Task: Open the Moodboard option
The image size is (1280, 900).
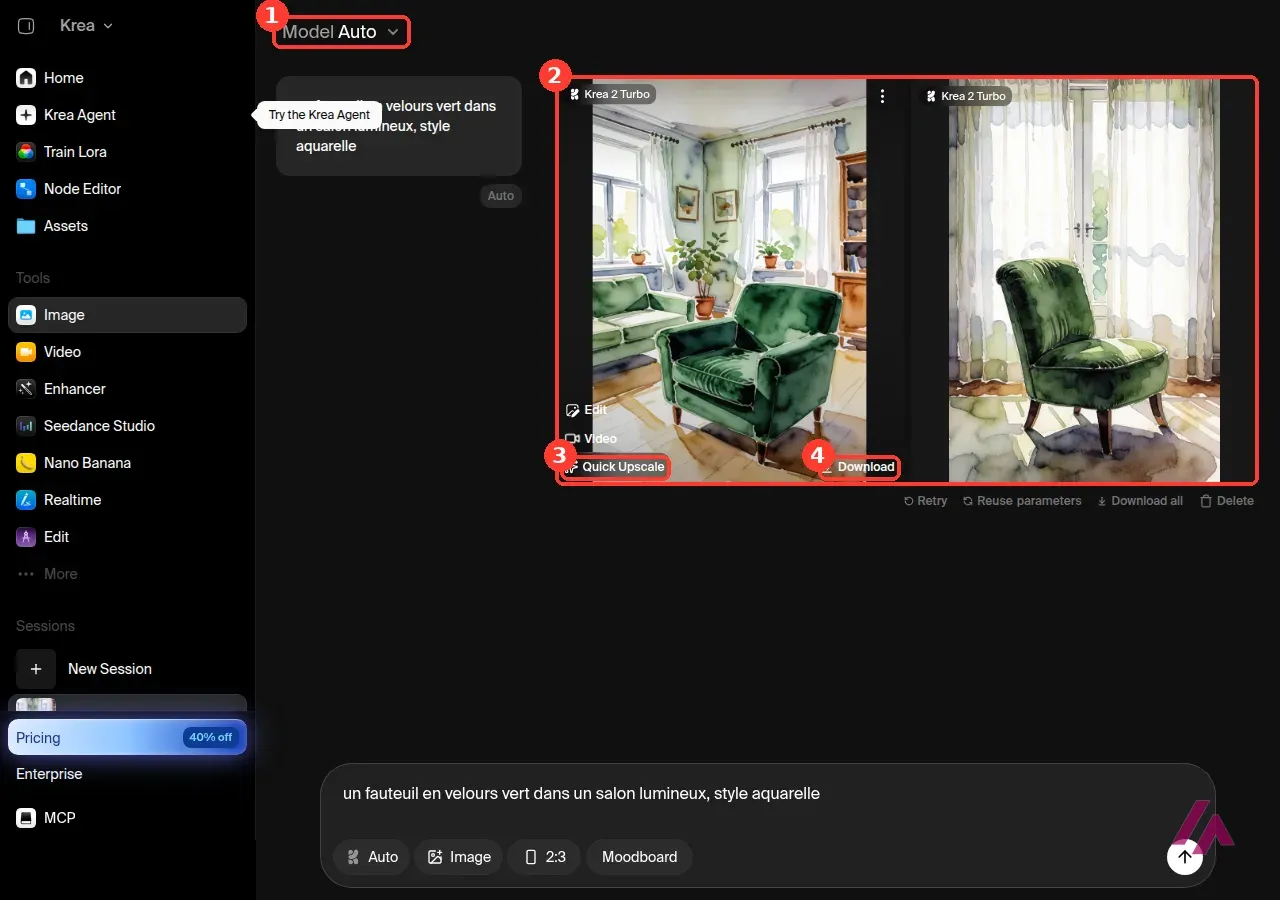Action: pyautogui.click(x=639, y=857)
